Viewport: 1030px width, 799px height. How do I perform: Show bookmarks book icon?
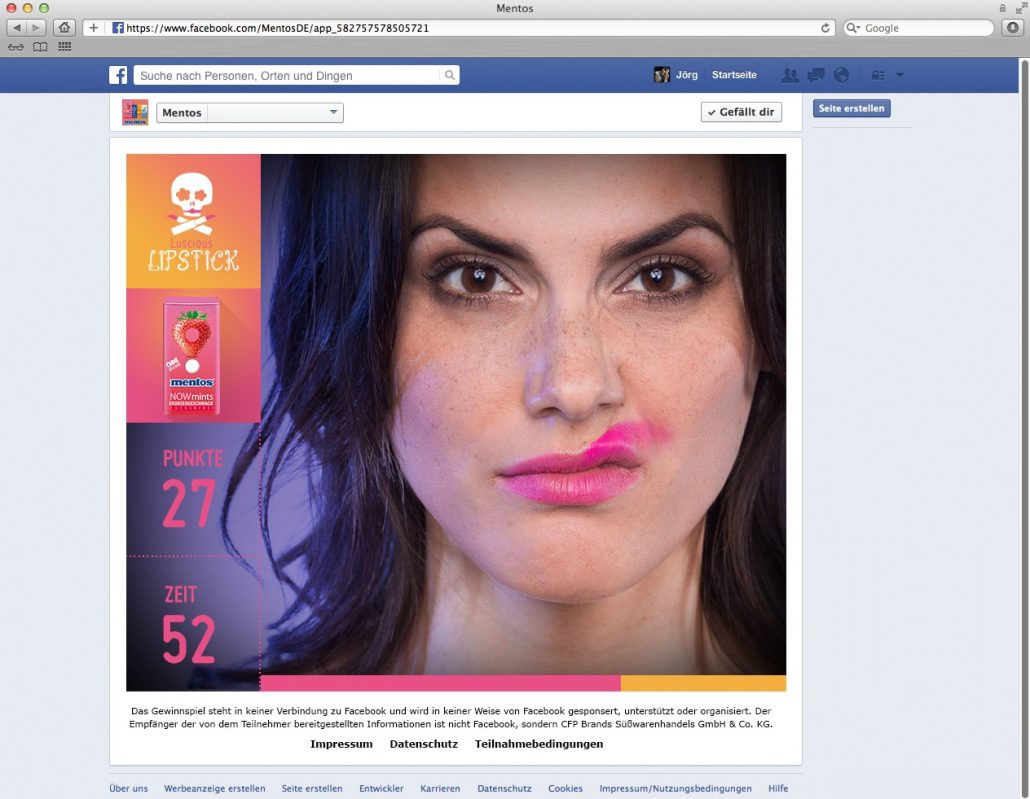tap(40, 47)
